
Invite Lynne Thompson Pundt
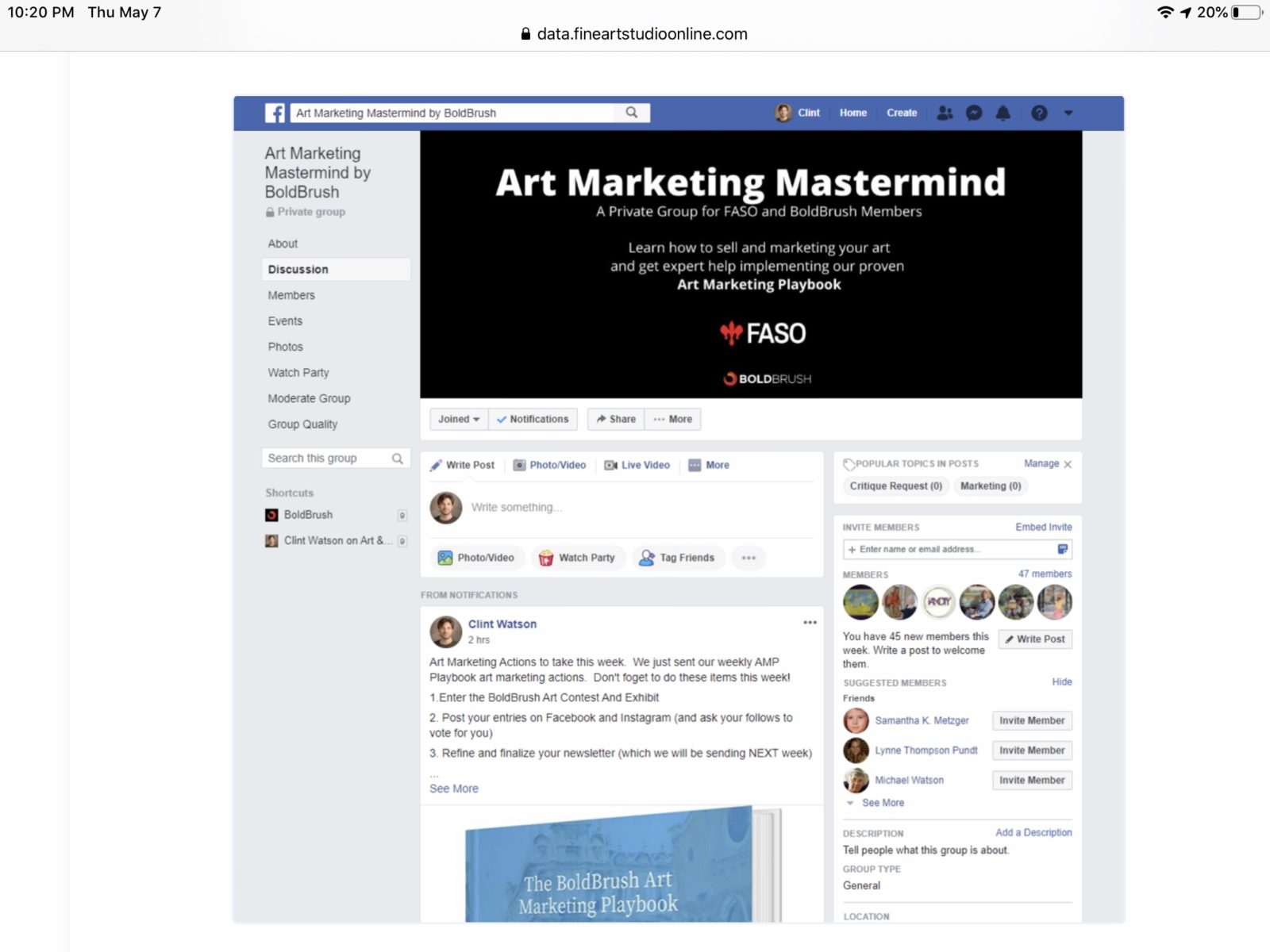click(x=1032, y=750)
